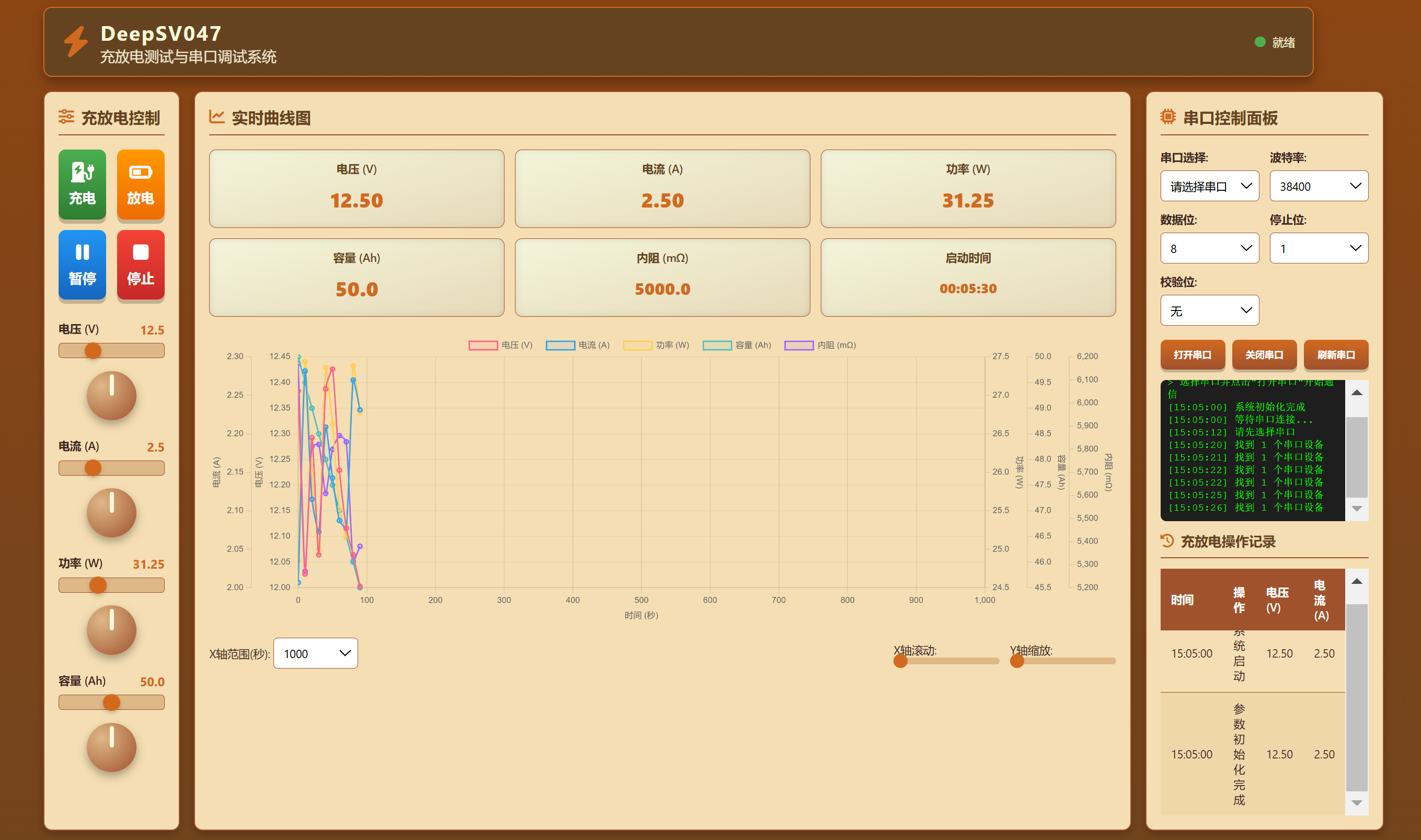Expand the 波特率 baud rate dropdown
This screenshot has width=1421, height=840.
point(1319,186)
